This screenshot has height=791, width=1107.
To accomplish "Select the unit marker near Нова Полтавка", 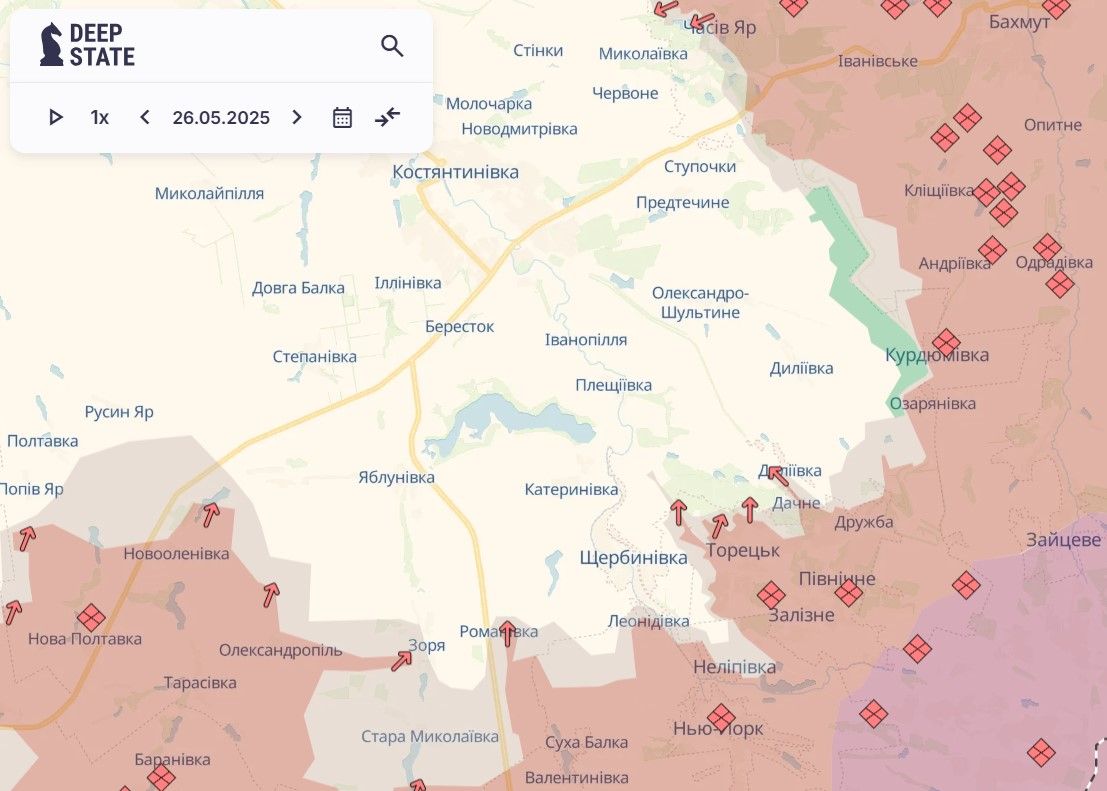I will point(91,617).
